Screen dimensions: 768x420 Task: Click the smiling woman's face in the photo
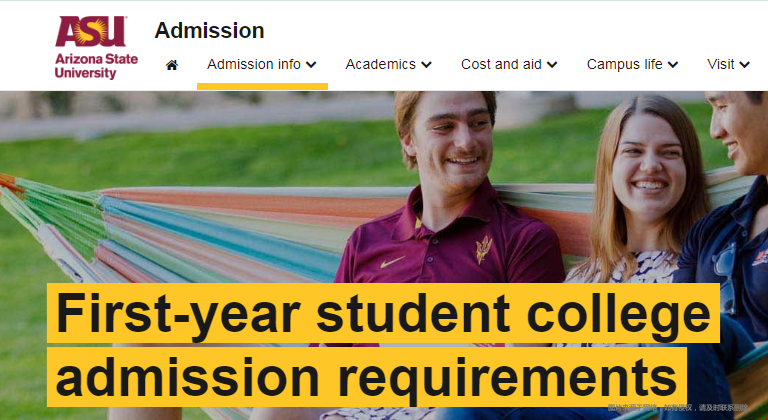coord(647,169)
